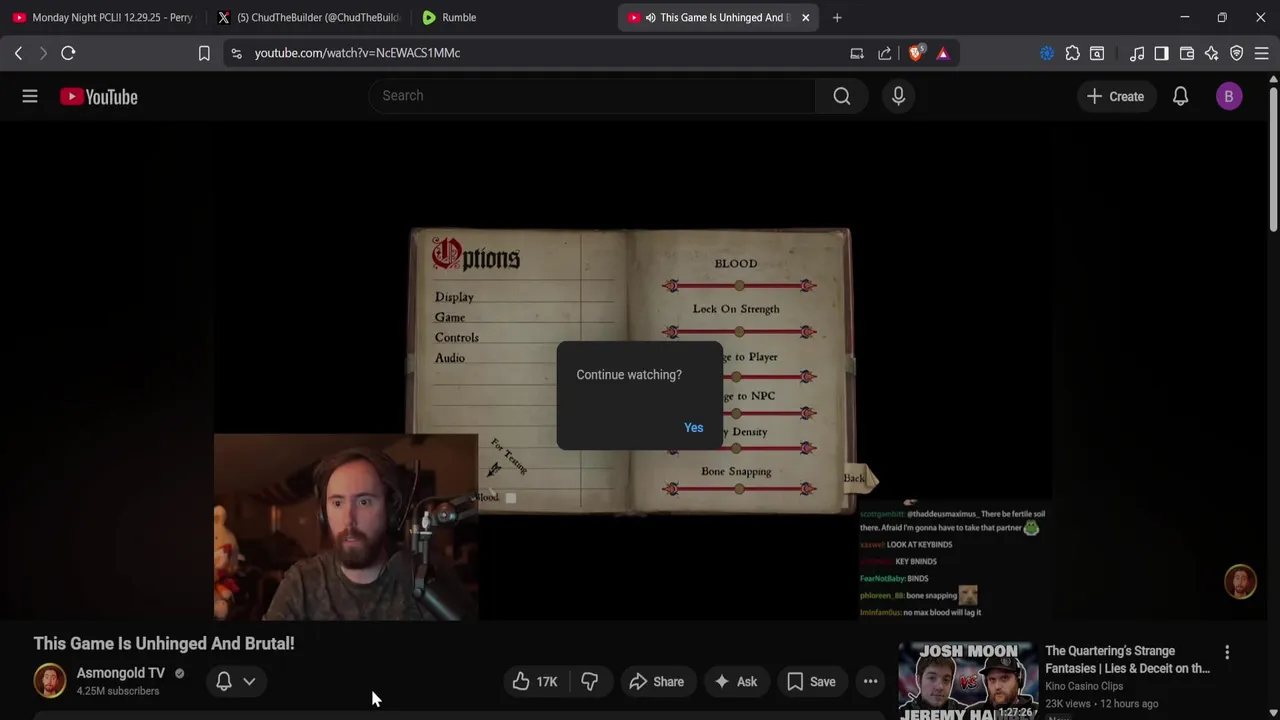Screen dimensions: 1280x720
Task: Close the current YouTube tab
Action: [805, 17]
